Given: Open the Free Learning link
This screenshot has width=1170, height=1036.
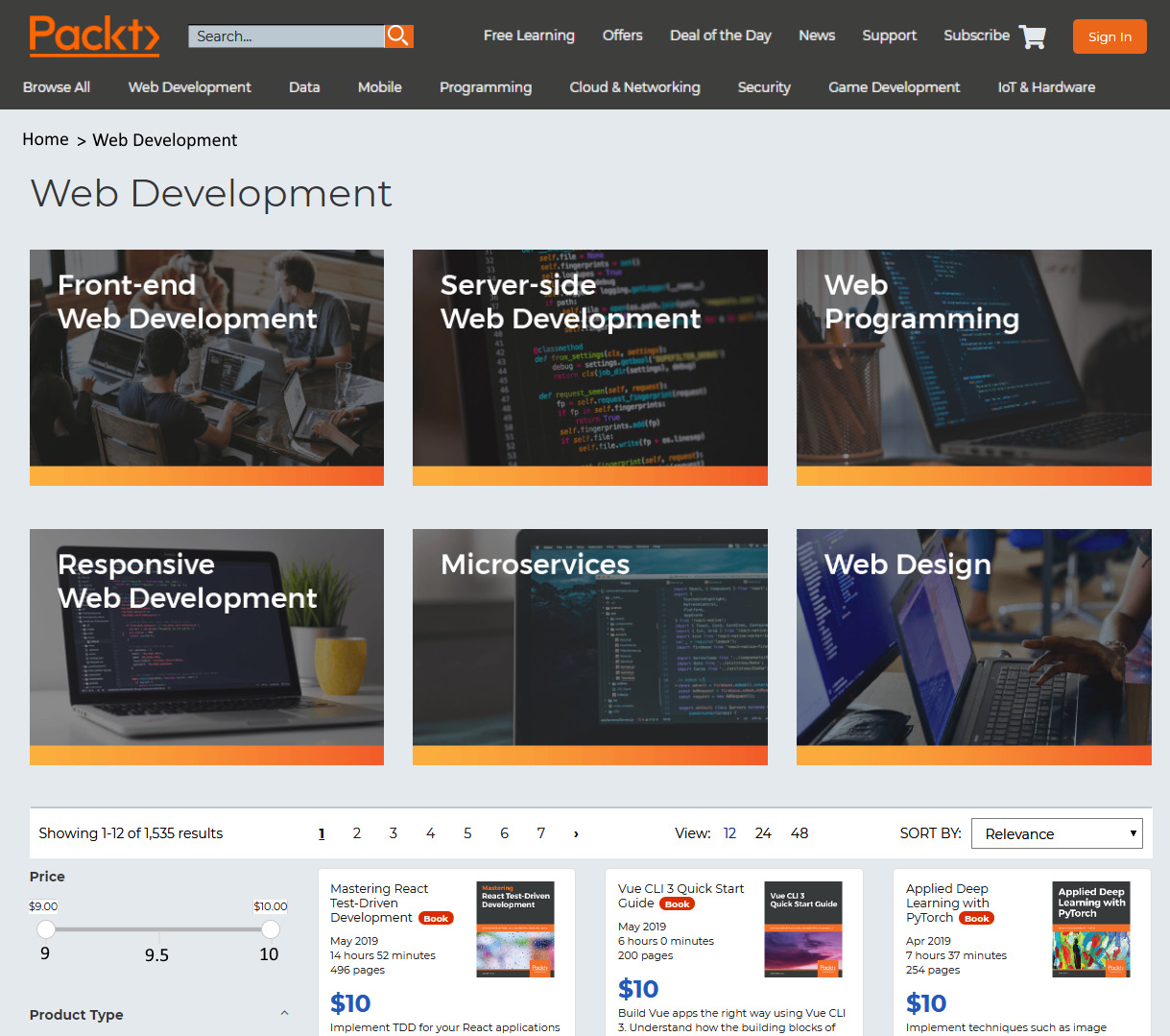Looking at the screenshot, I should point(529,36).
